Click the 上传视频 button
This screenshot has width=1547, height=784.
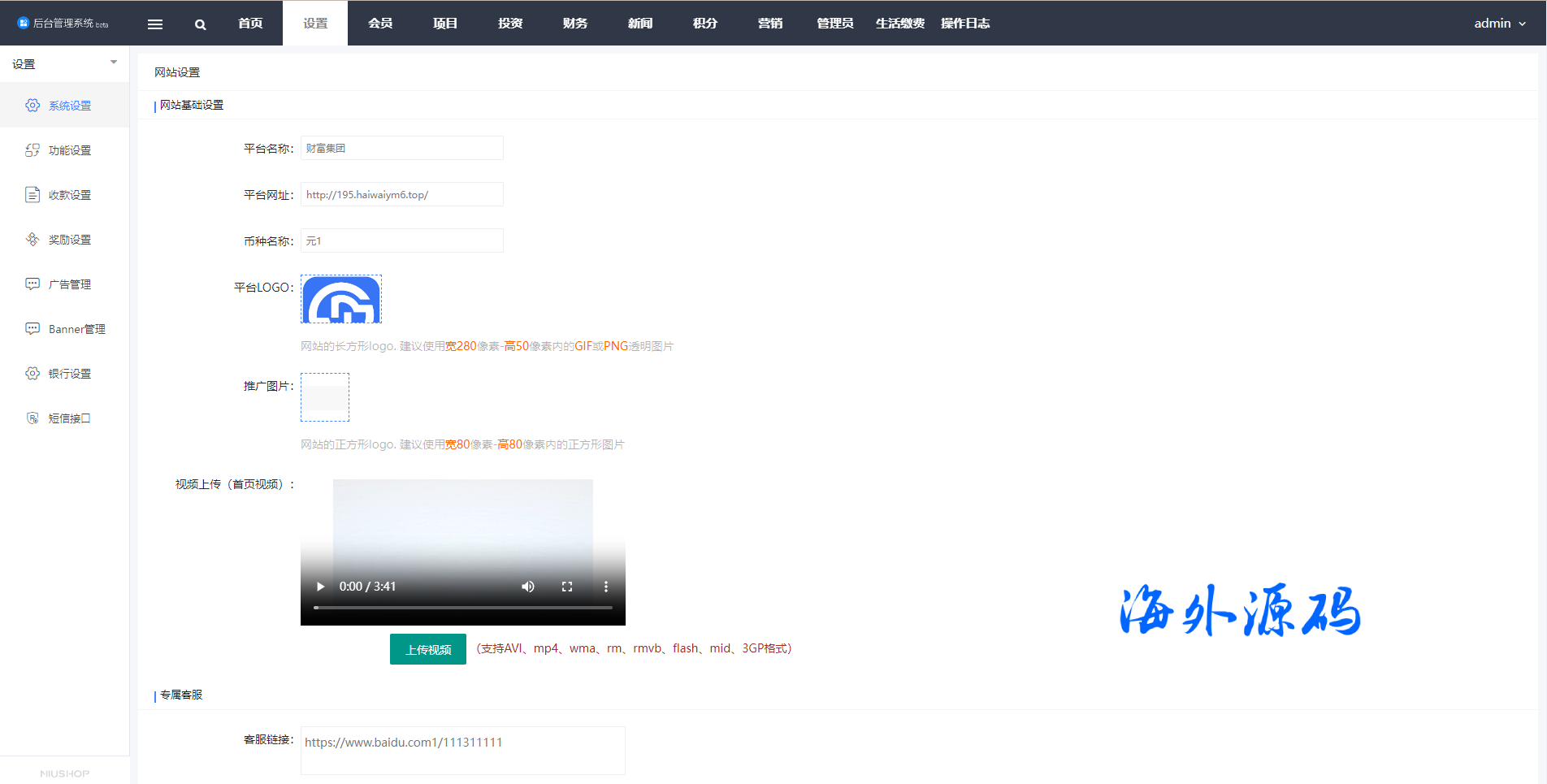428,649
